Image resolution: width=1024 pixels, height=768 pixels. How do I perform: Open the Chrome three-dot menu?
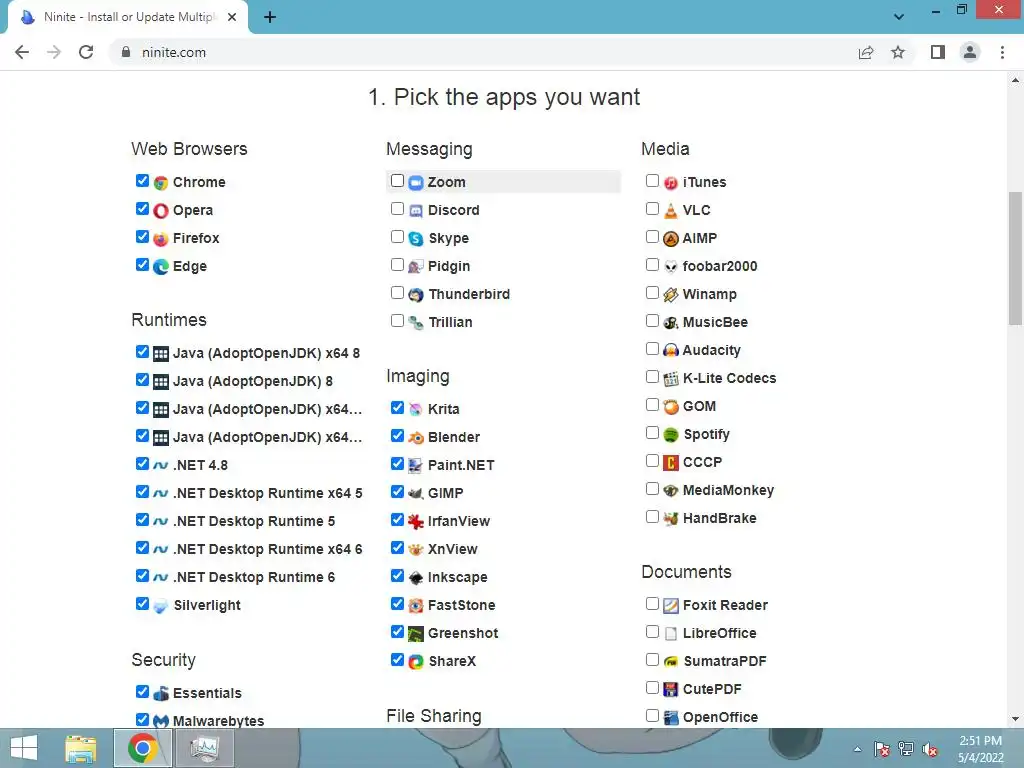coord(1002,52)
